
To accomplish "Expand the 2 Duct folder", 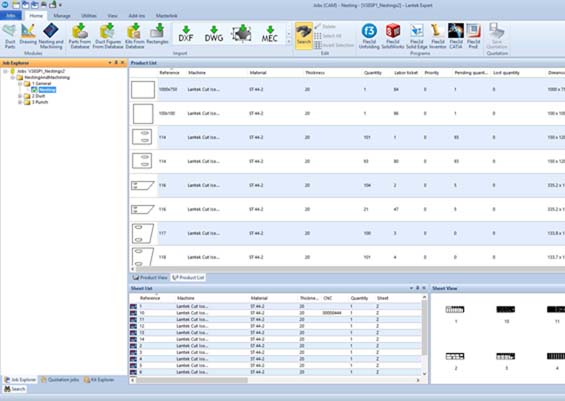I will tap(20, 96).
